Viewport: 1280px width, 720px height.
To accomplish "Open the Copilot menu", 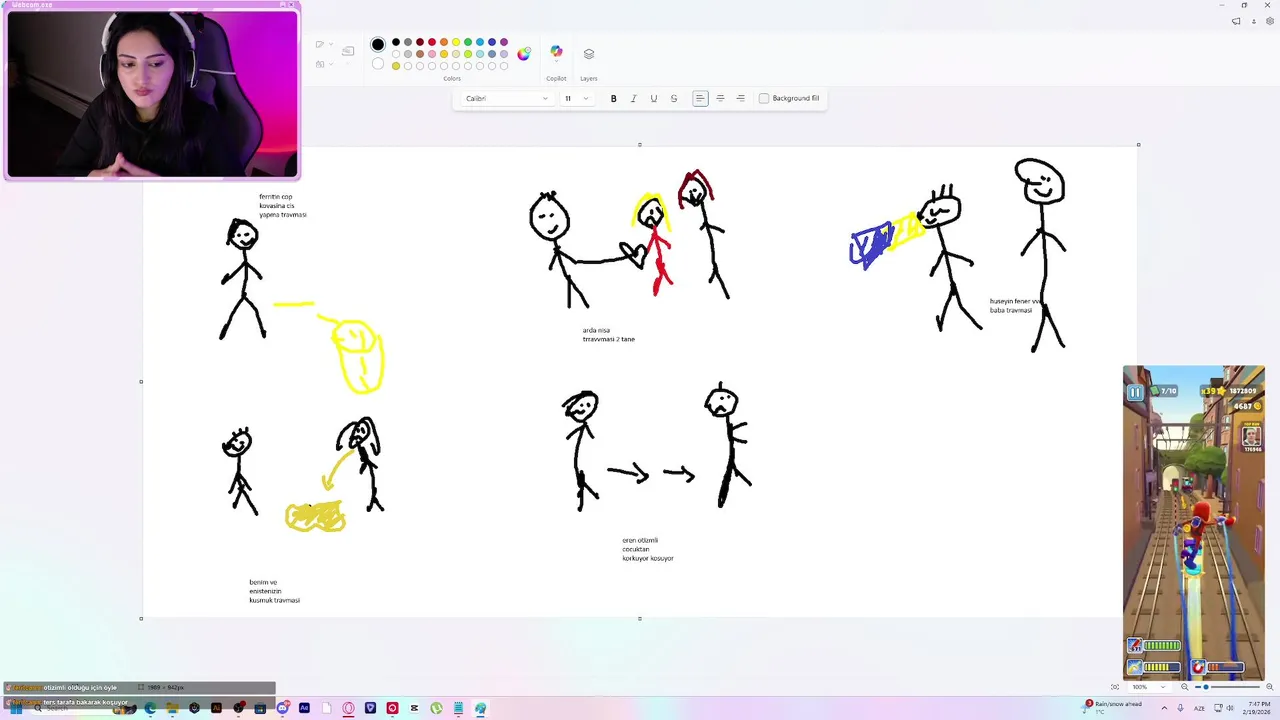I will [x=556, y=54].
